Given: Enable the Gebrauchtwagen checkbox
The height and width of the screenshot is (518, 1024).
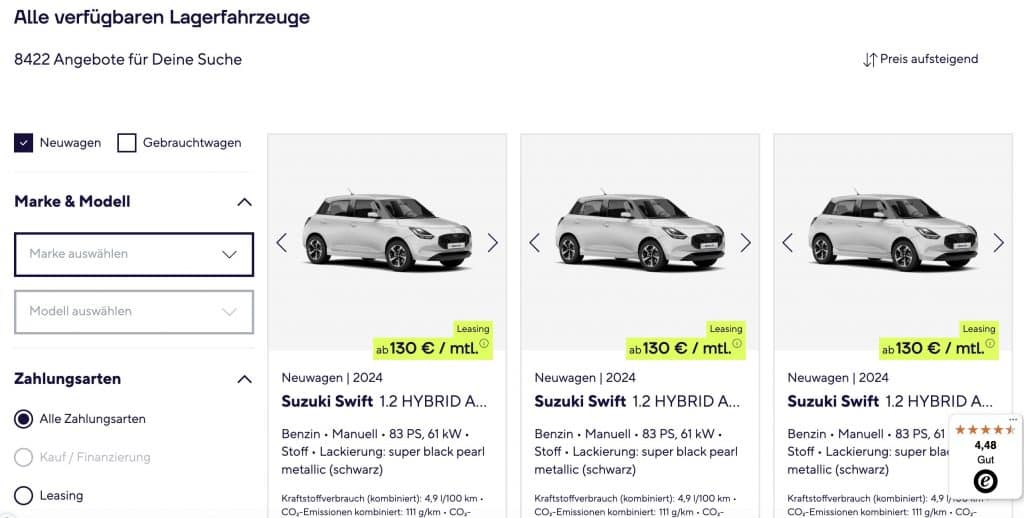Looking at the screenshot, I should pos(127,143).
